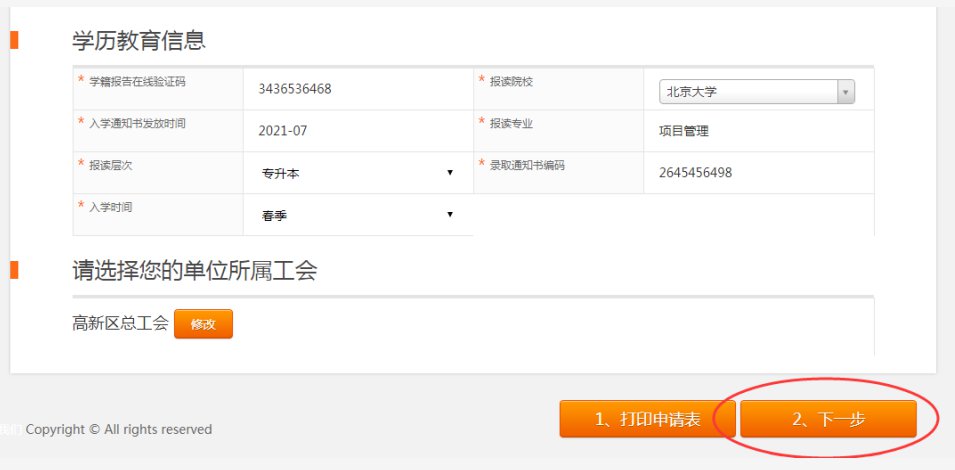Screen dimensions: 955x470
Task: Select the 高新区总工会 union name text
Action: (120, 324)
